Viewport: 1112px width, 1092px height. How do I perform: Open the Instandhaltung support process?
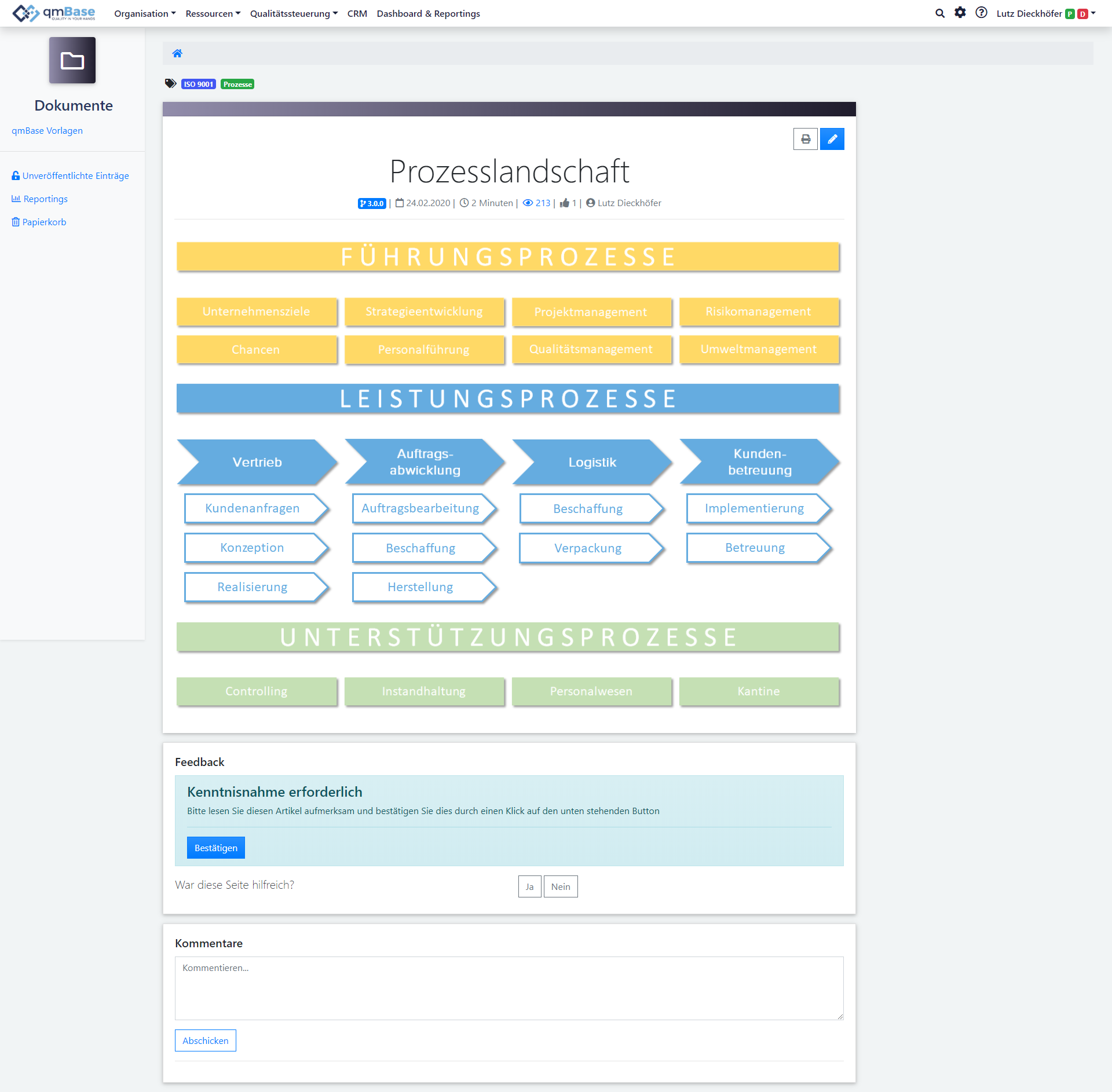pos(424,691)
